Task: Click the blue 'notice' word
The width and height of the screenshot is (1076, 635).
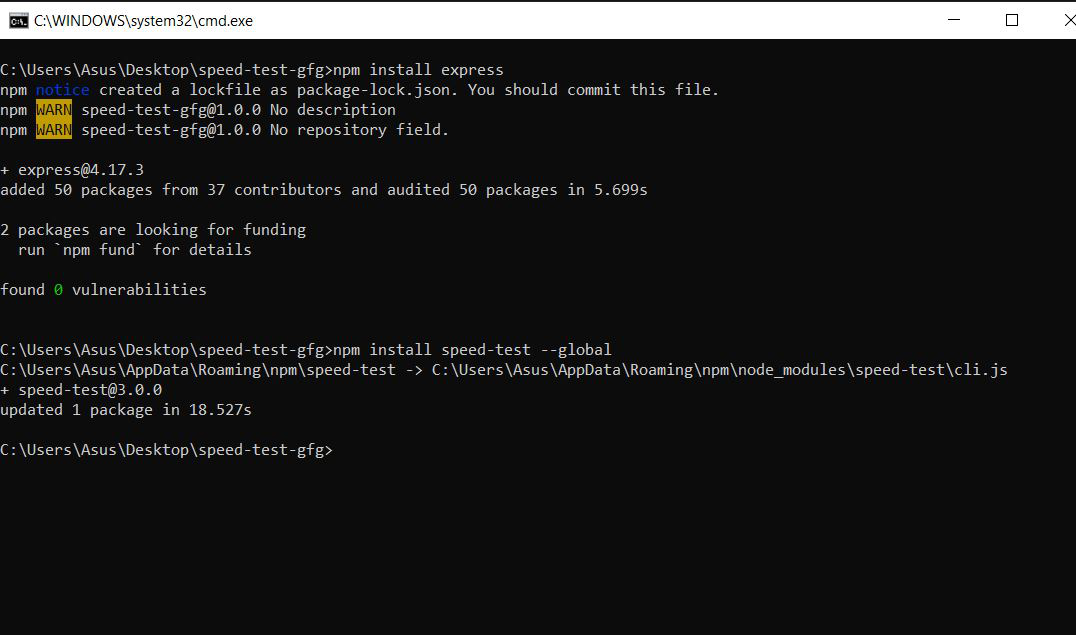Action: click(62, 90)
